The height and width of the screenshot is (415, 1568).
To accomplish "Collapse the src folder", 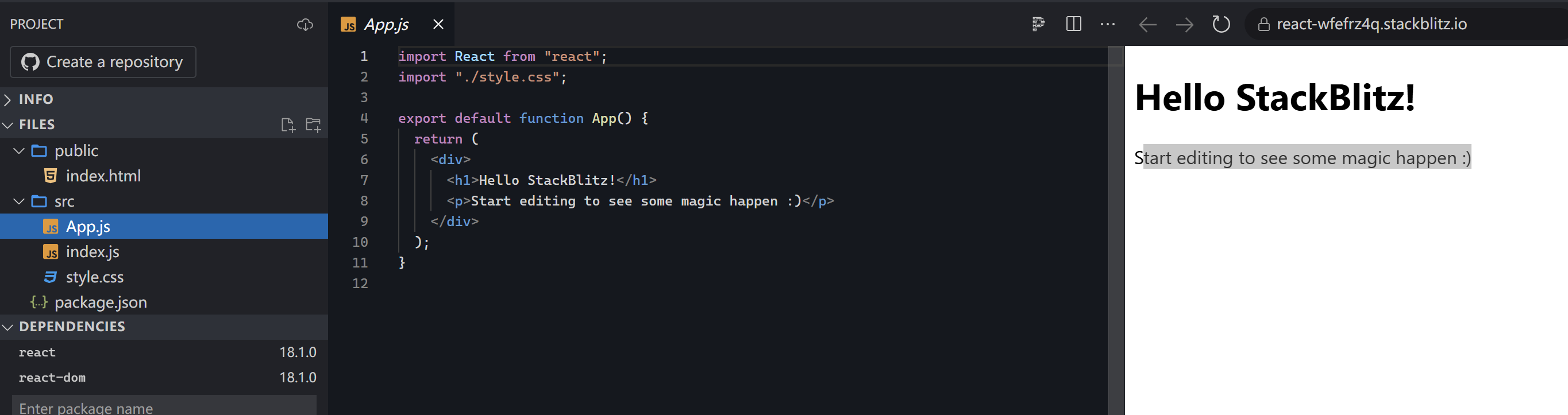I will point(20,201).
